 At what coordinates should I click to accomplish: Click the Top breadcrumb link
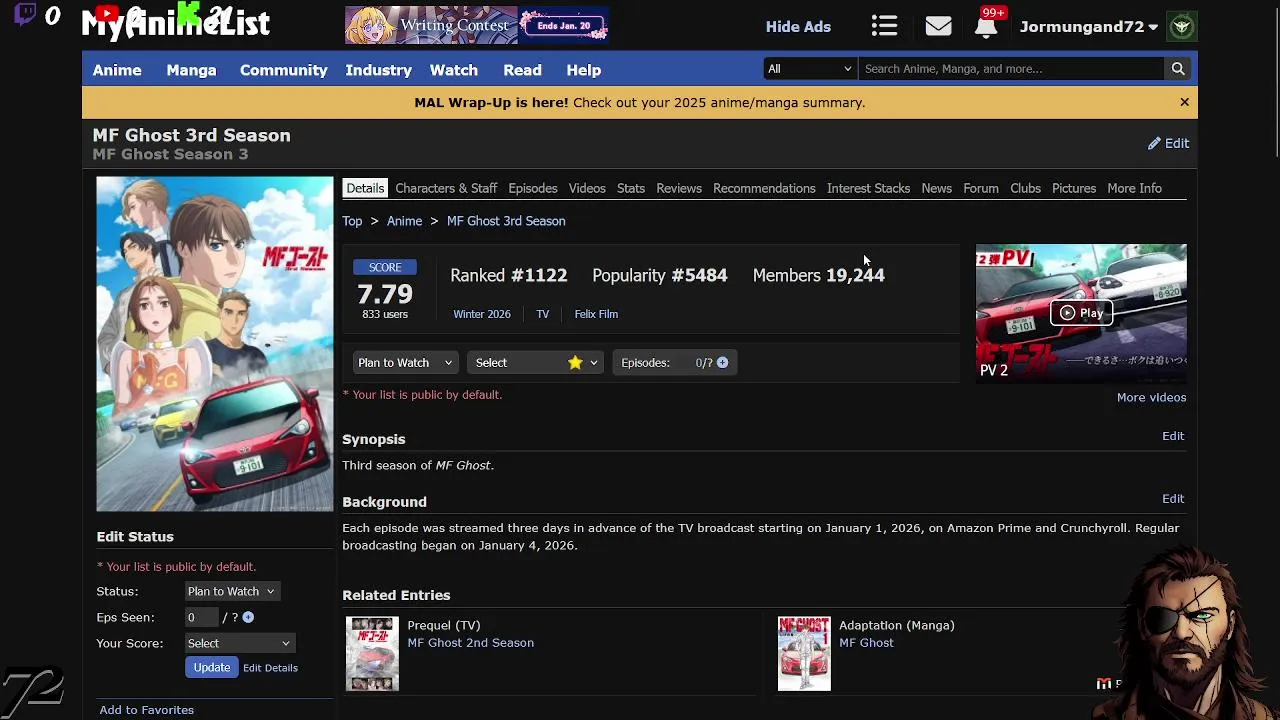(352, 221)
